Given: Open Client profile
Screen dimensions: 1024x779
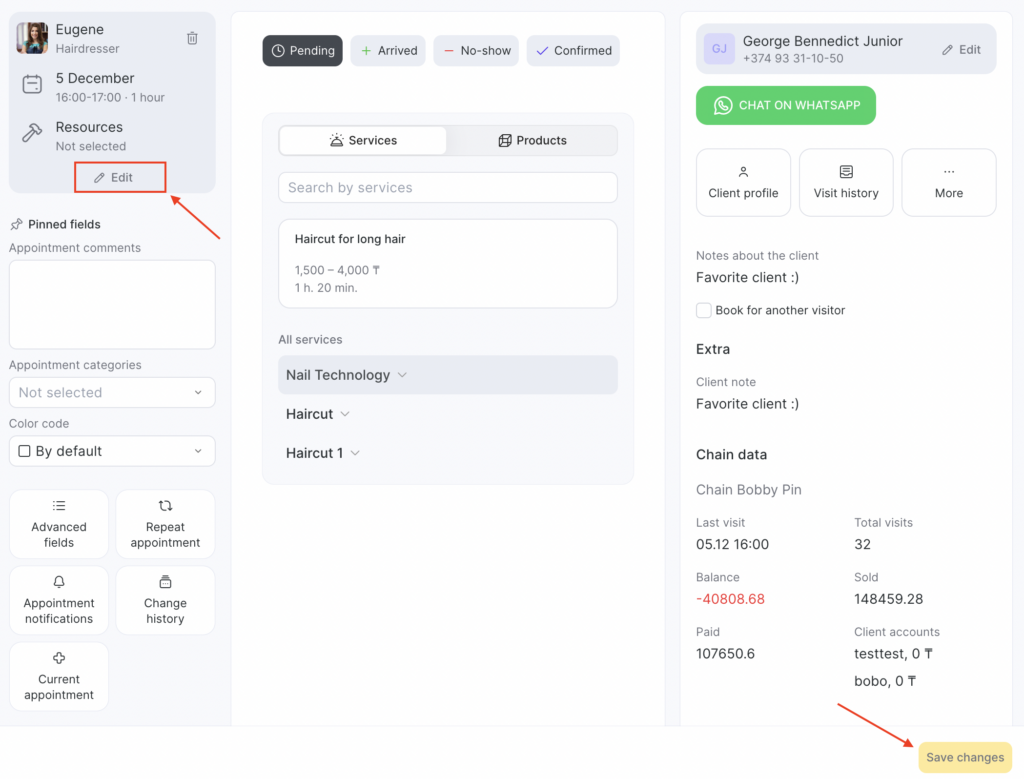Looking at the screenshot, I should (743, 182).
